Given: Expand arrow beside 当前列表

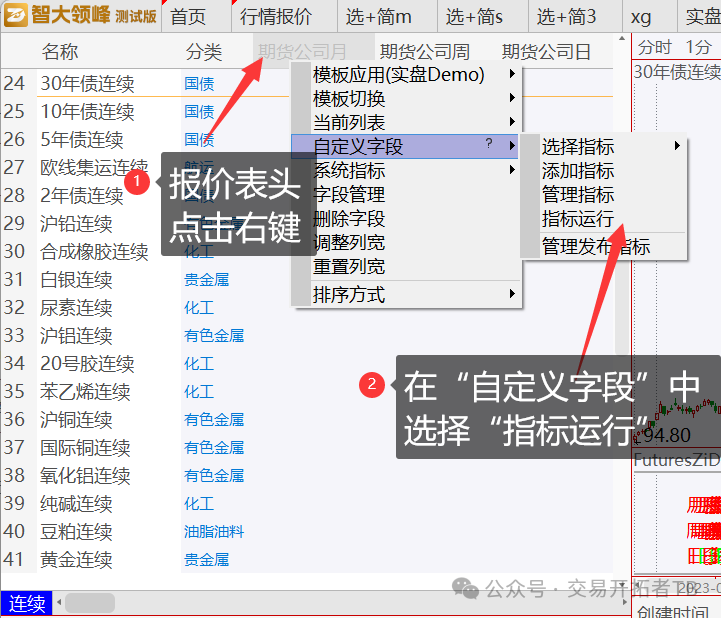Looking at the screenshot, I should pos(512,121).
